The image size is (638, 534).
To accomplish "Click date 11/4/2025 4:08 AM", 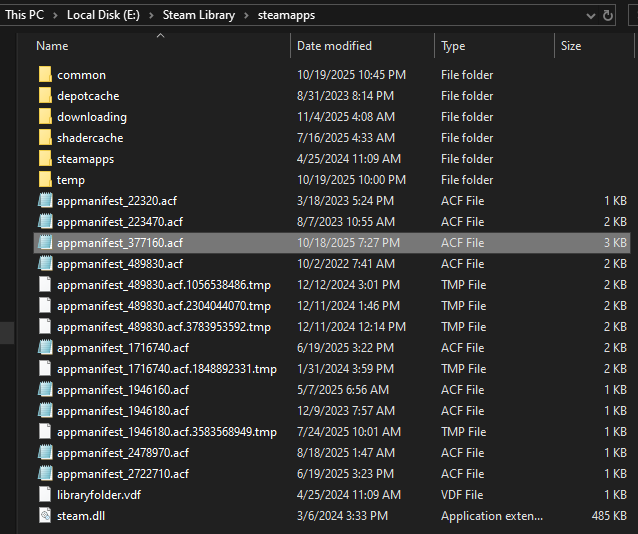I will (x=346, y=117).
